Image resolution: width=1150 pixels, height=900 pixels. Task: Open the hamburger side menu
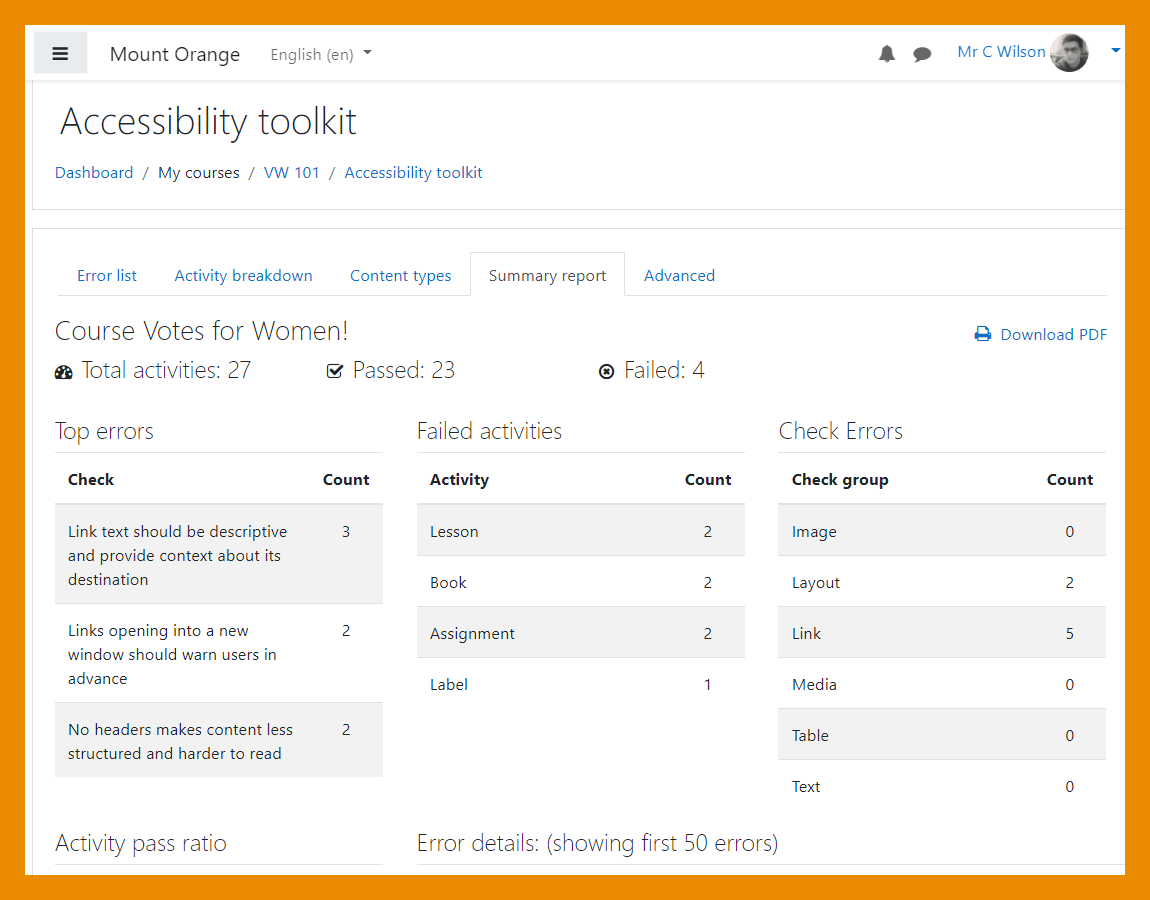click(x=60, y=54)
